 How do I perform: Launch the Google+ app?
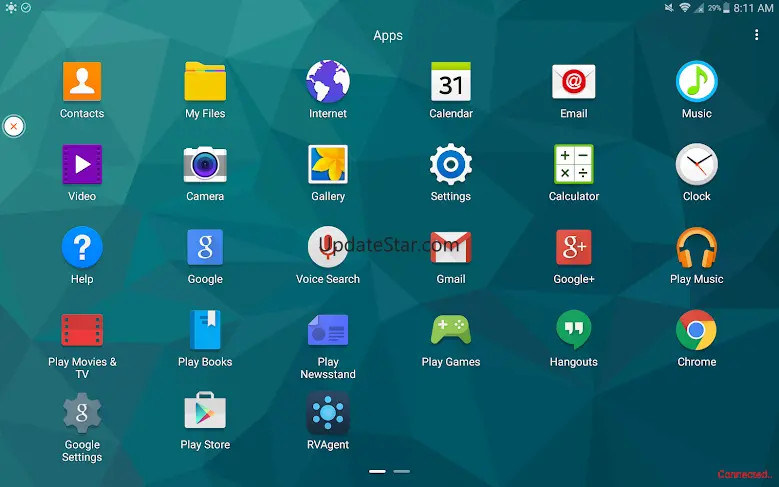[574, 247]
